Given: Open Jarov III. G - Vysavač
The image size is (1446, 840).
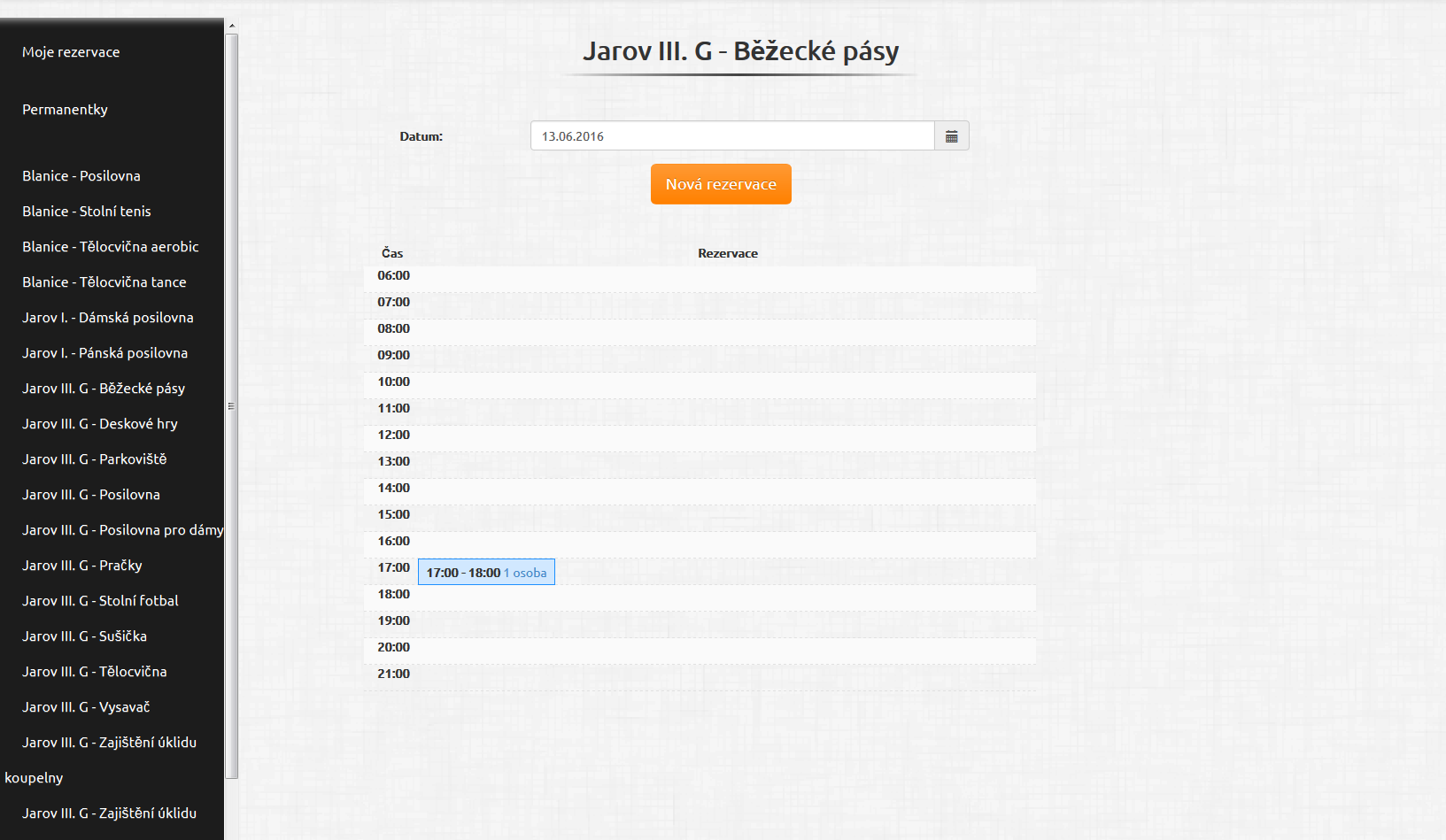Looking at the screenshot, I should coord(86,707).
